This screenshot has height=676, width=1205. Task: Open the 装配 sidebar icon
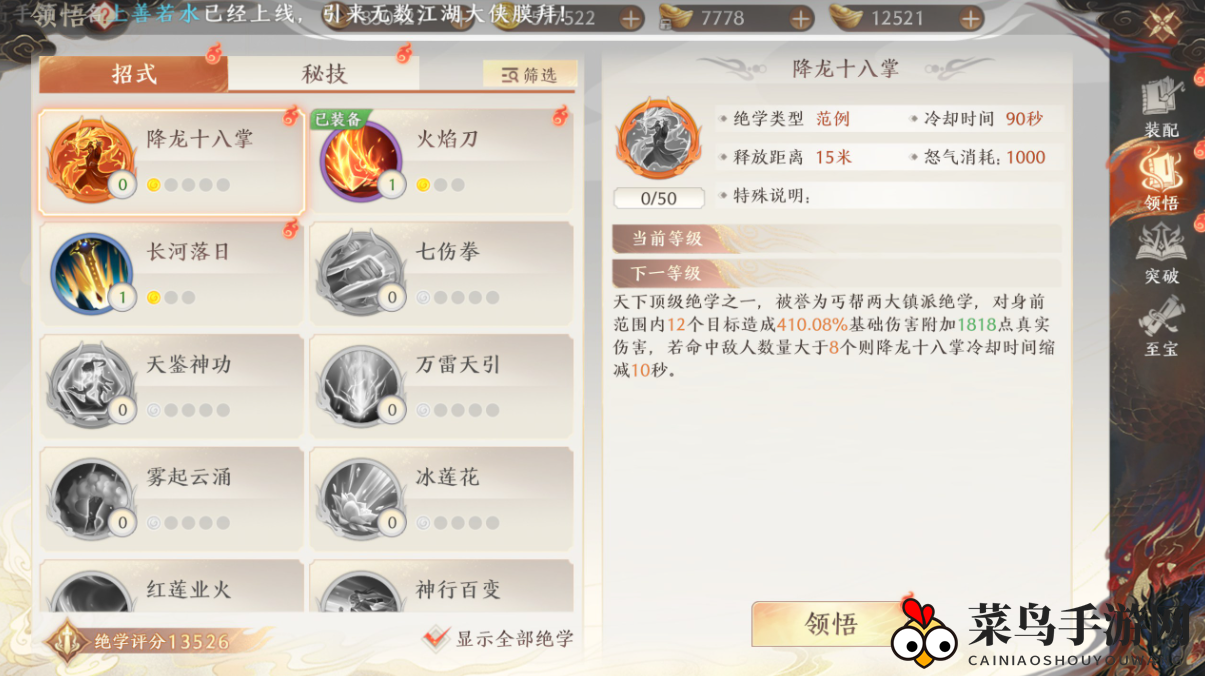coord(1161,108)
